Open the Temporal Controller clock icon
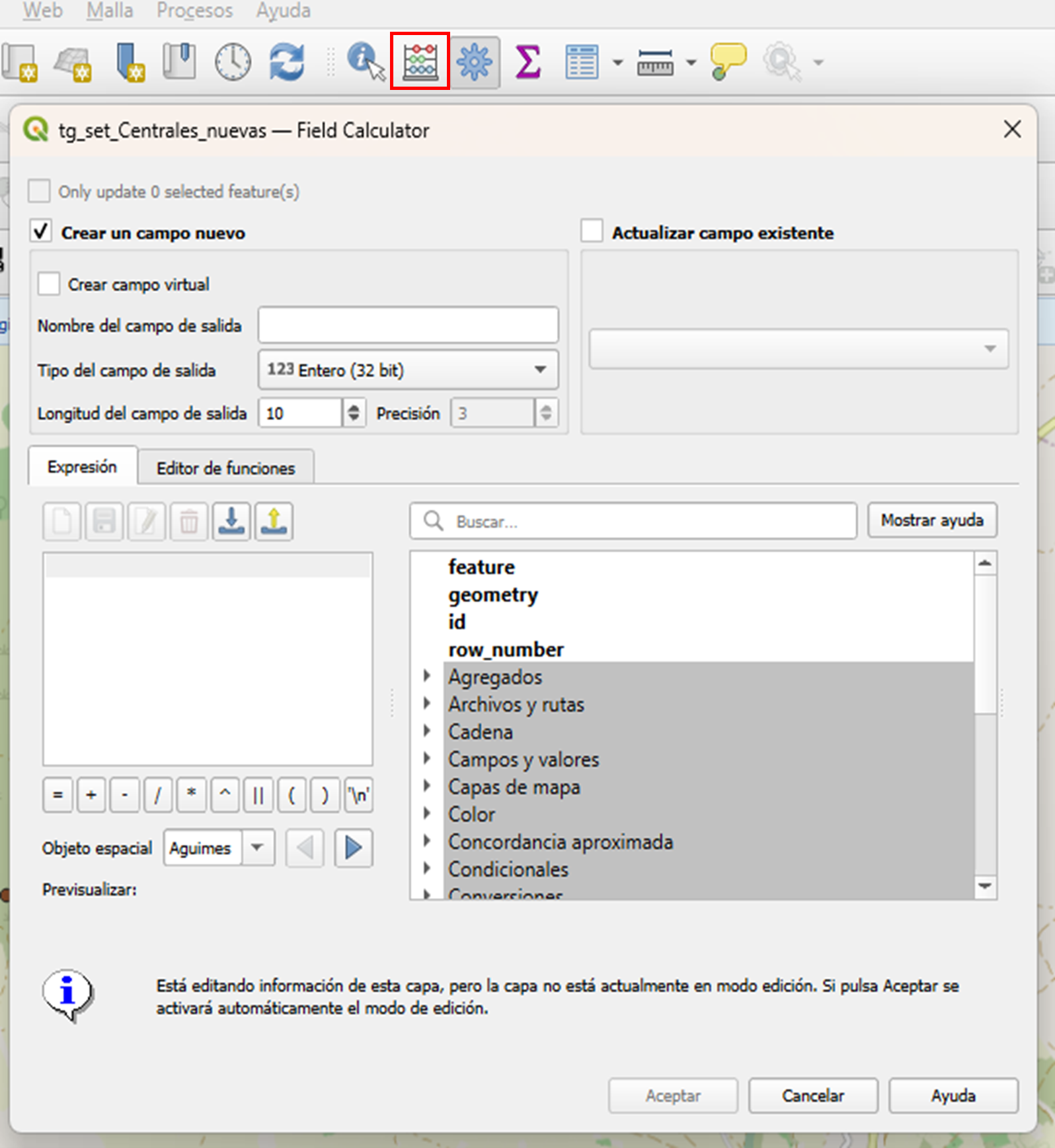 pyautogui.click(x=233, y=62)
